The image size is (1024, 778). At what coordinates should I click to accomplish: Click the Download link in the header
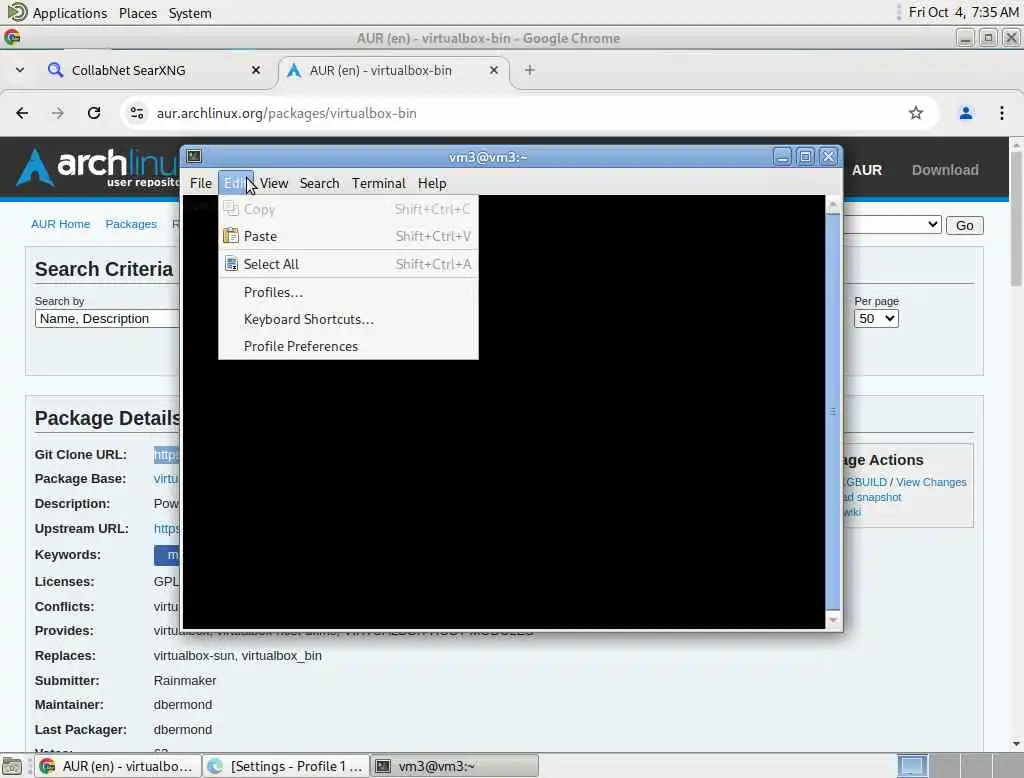pyautogui.click(x=945, y=170)
